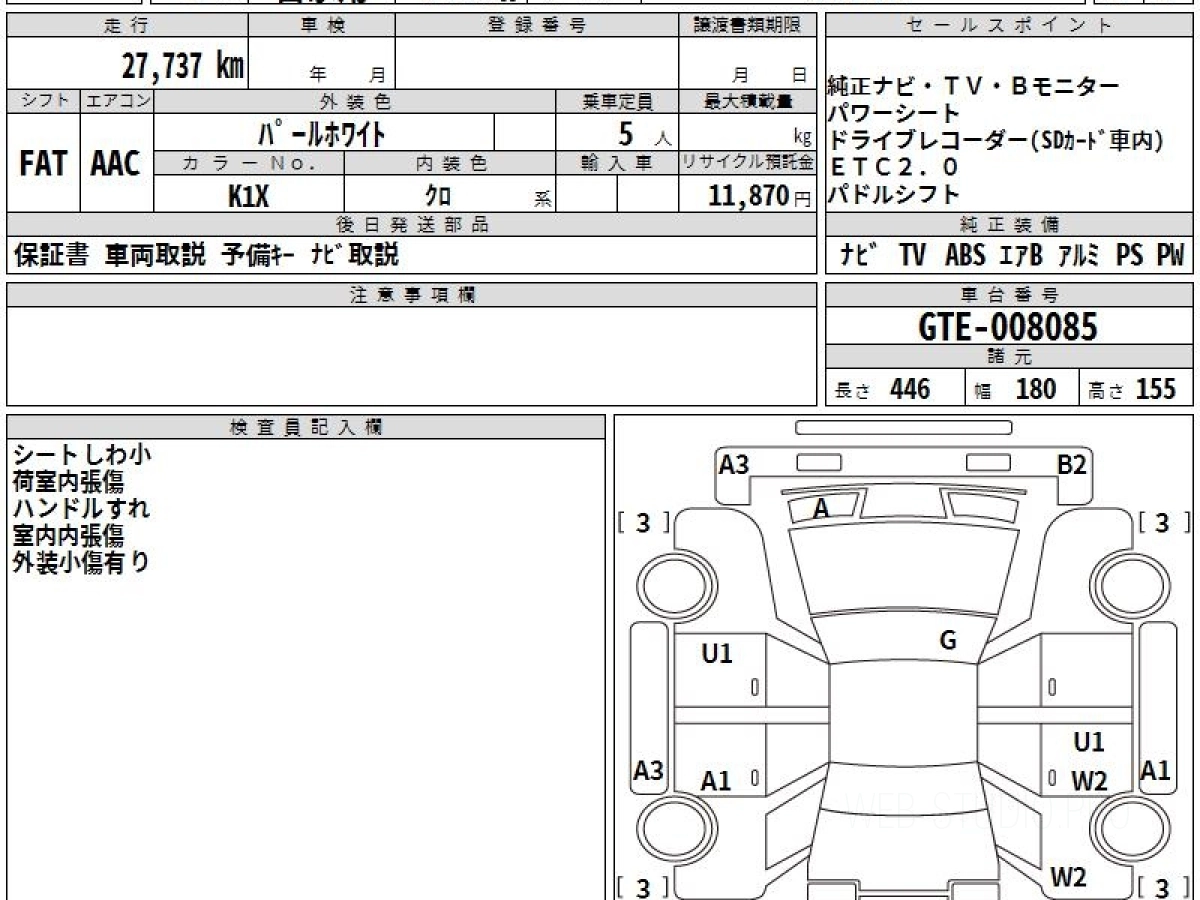This screenshot has width=1200, height=900.
Task: Select the 27,737 km mileage value
Action: 183,66
